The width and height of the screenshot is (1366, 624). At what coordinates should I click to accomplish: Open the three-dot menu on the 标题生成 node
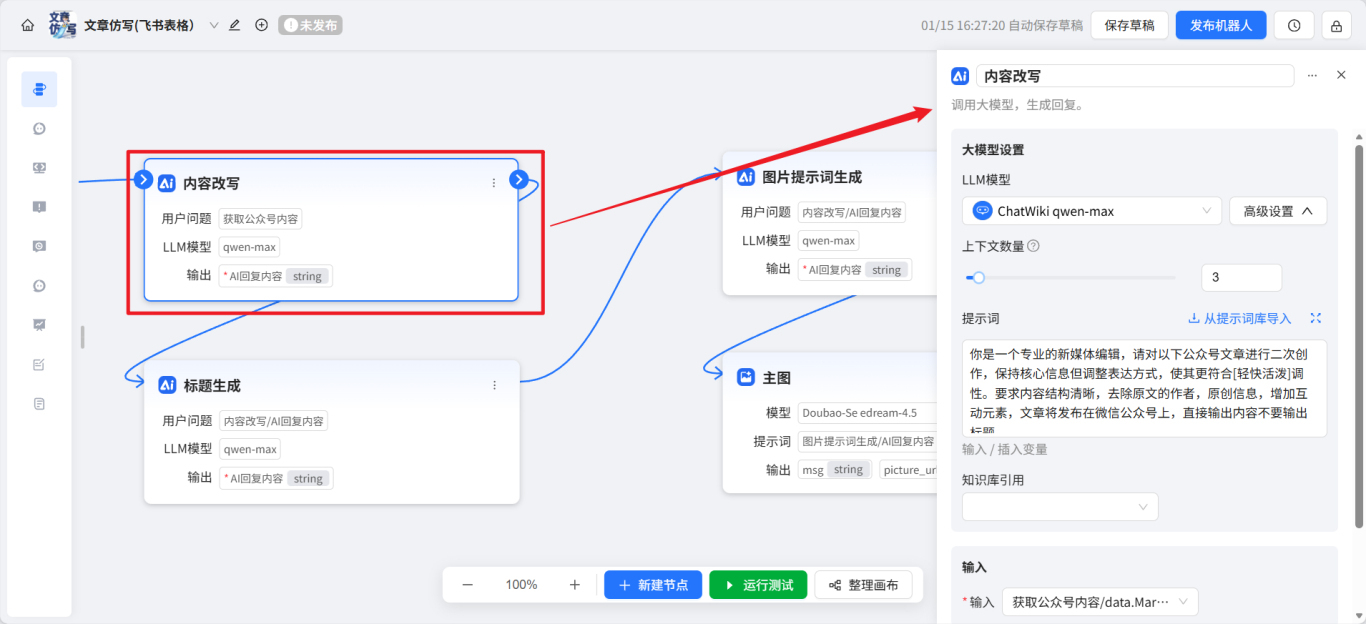click(x=493, y=384)
